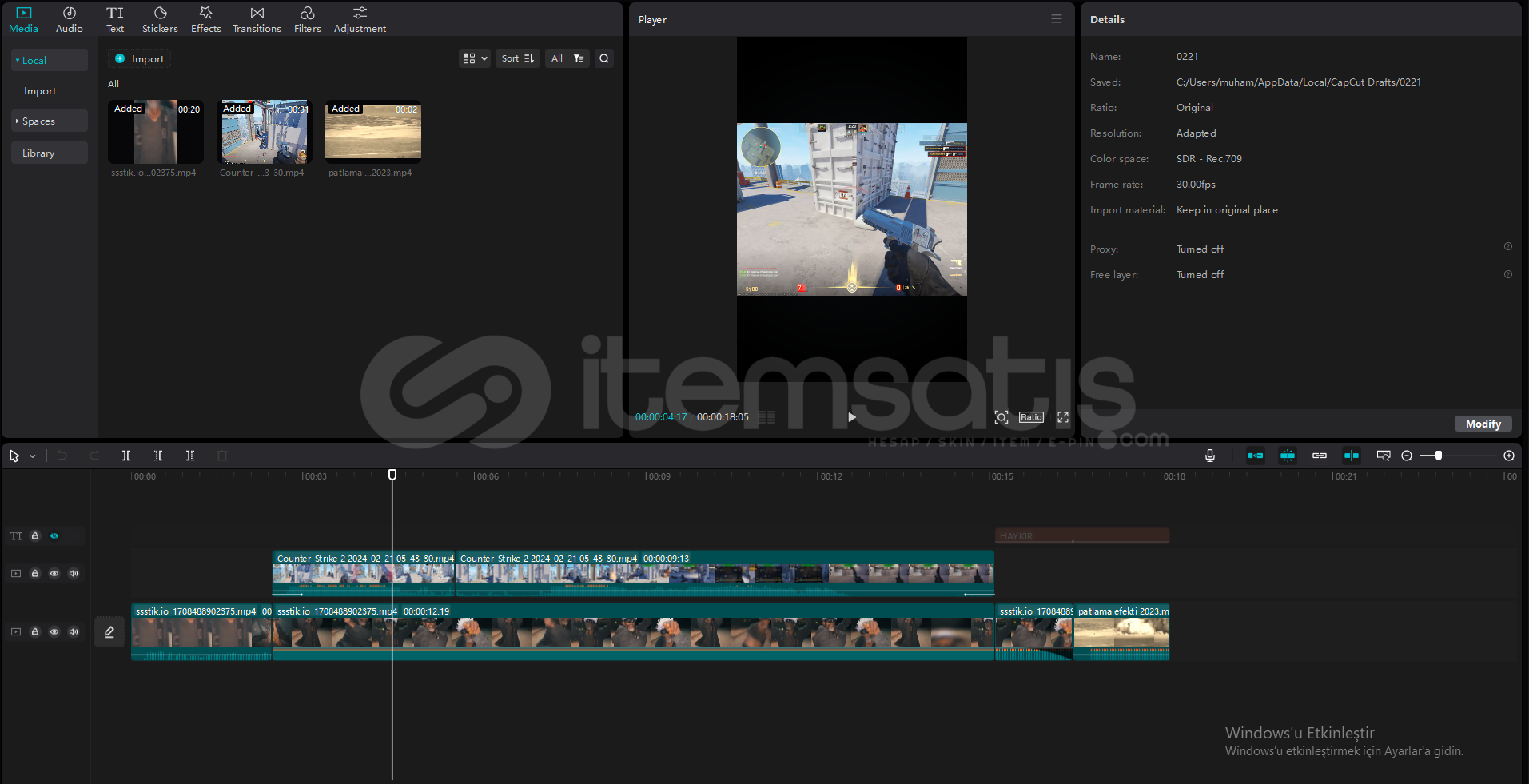Screen dimensions: 1529x784
Task: Click the Free layer help question icon
Action: click(x=1508, y=274)
